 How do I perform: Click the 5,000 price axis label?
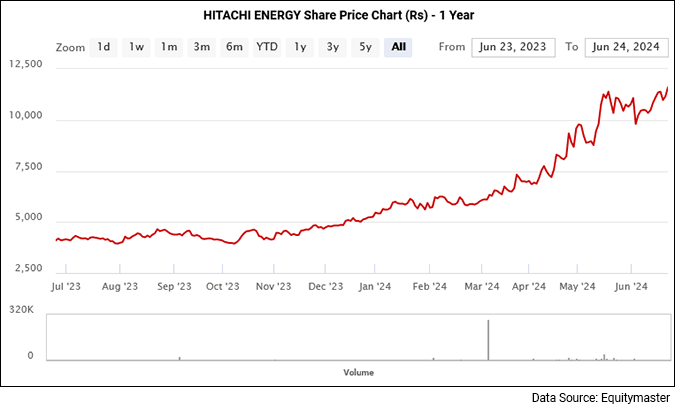pyautogui.click(x=29, y=217)
